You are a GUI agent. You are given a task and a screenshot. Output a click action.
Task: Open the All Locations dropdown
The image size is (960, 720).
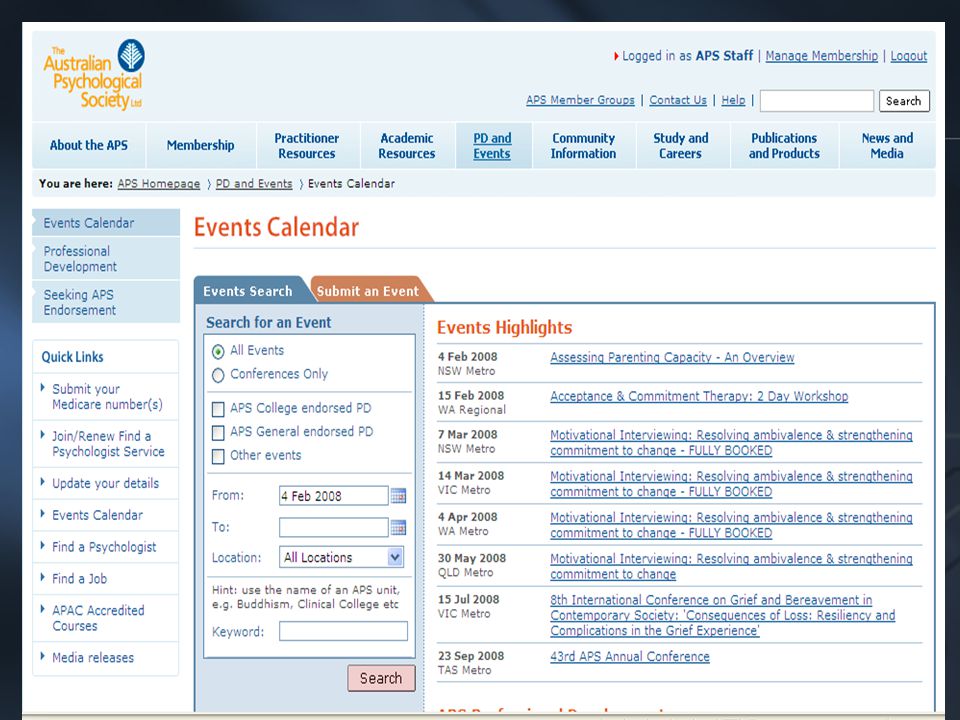(341, 557)
